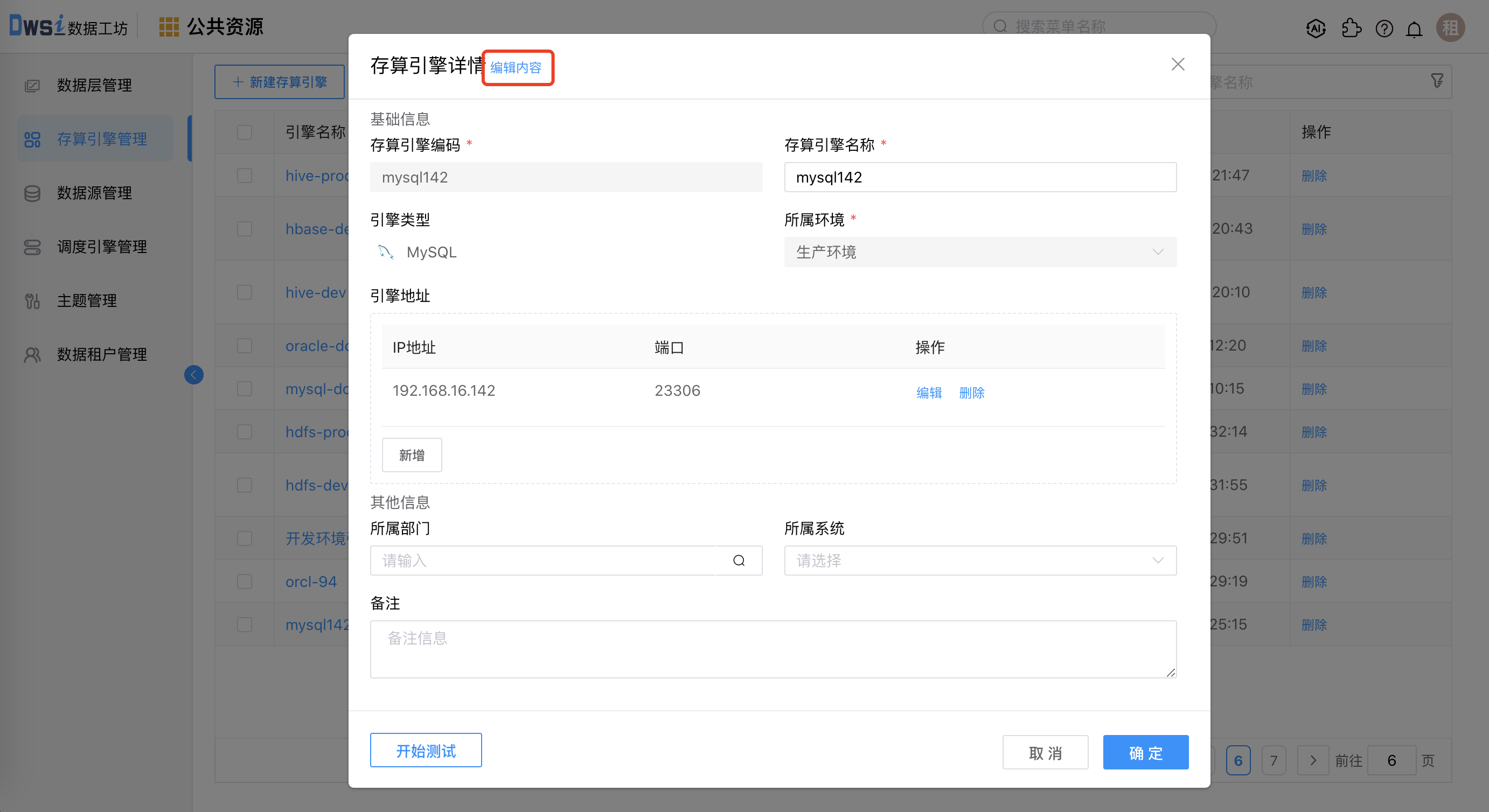Go to page 7
This screenshot has width=1489, height=812.
1274,760
